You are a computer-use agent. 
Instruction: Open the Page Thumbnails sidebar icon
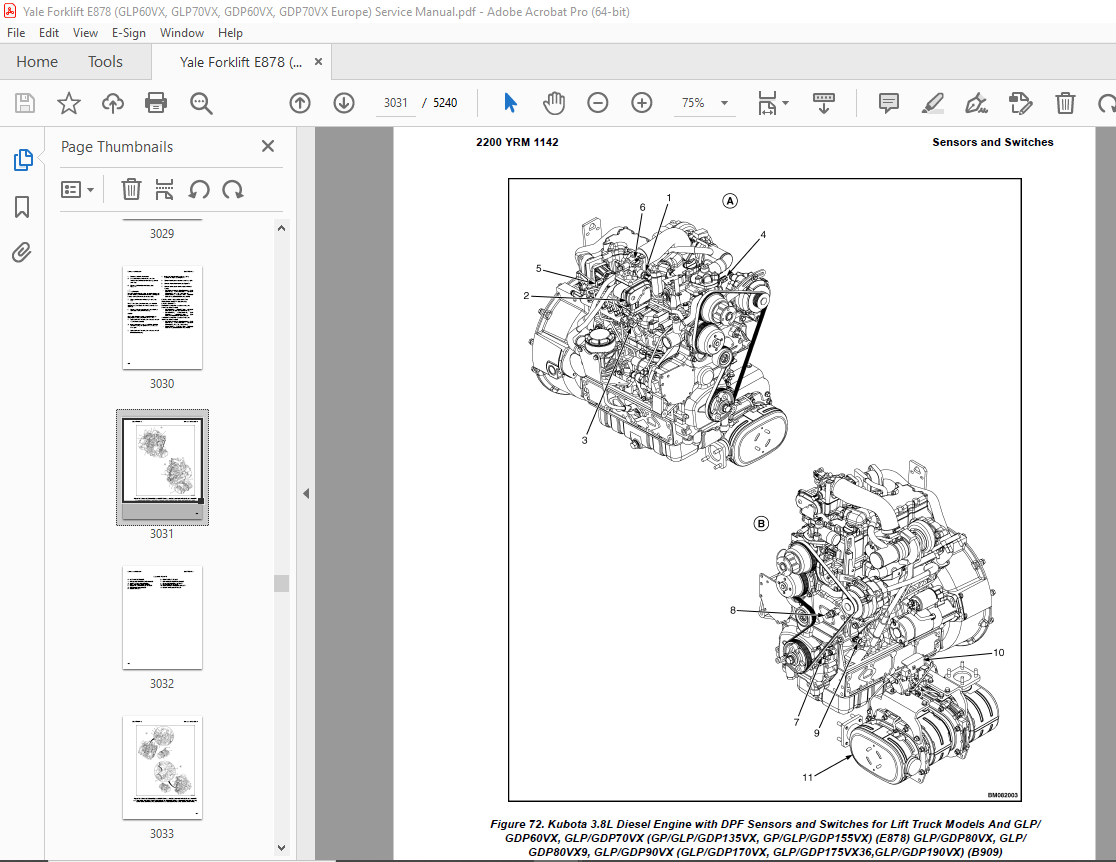(x=23, y=160)
